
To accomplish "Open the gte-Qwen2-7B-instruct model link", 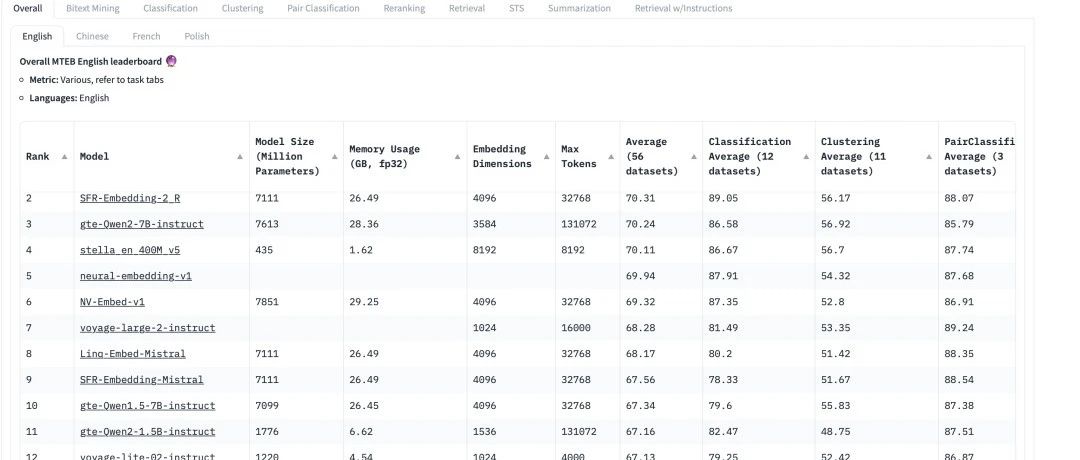I will pos(141,224).
